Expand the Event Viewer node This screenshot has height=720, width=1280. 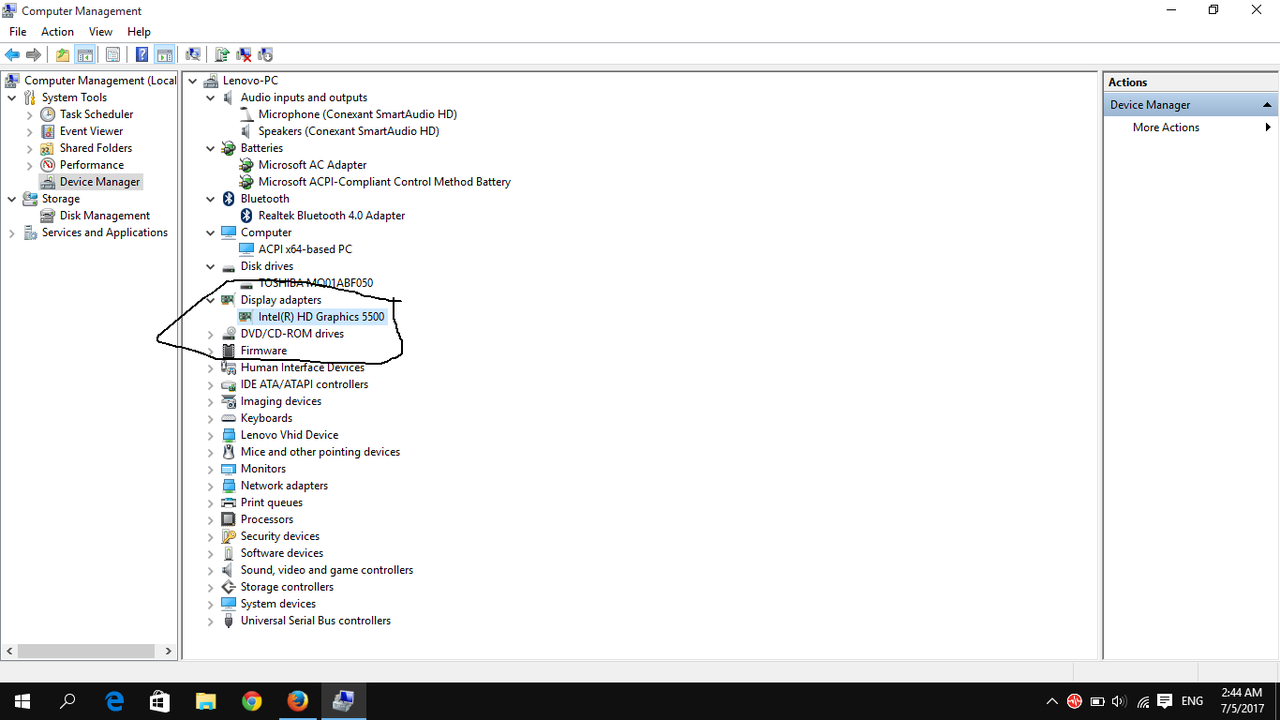[30, 132]
